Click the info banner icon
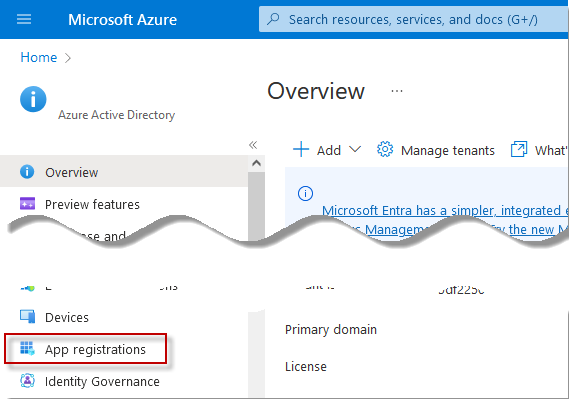The image size is (569, 399). [305, 193]
